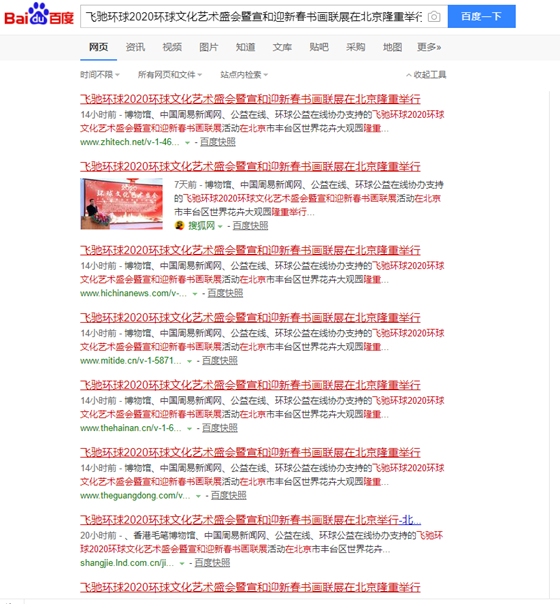This screenshot has height=604, width=560.
Task: Open the first search result title
Action: pyautogui.click(x=250, y=99)
